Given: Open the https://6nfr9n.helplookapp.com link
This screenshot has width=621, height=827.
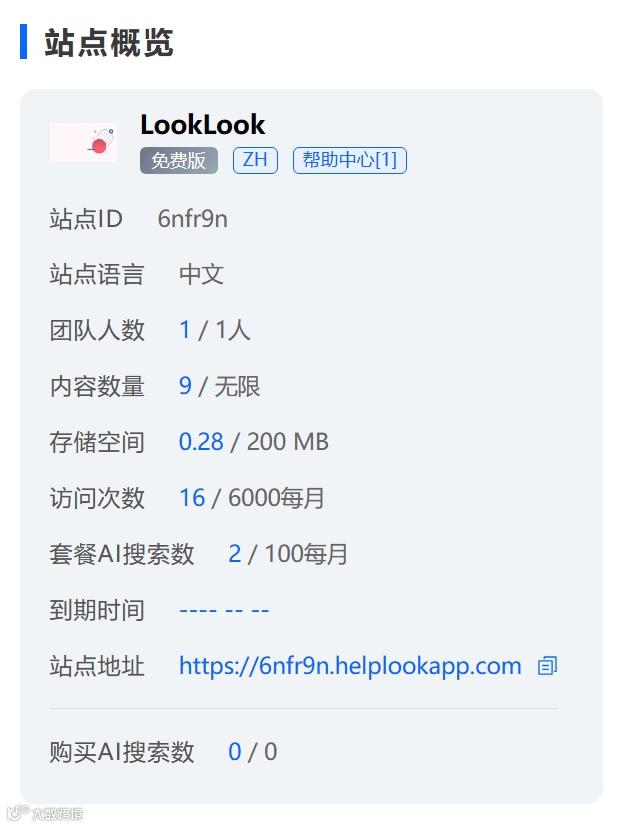Looking at the screenshot, I should coord(350,666).
